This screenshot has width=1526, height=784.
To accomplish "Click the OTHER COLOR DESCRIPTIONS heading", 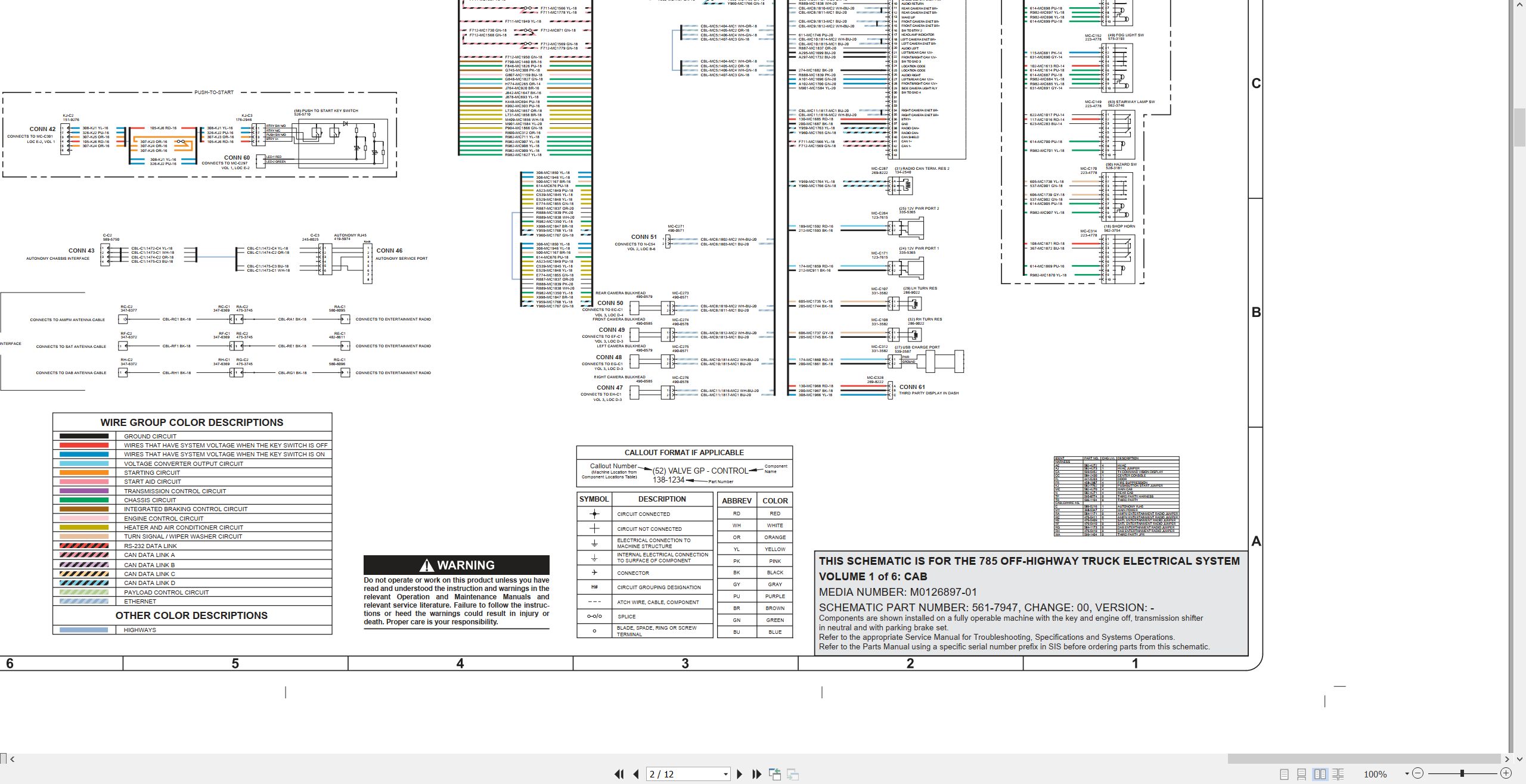I will pyautogui.click(x=191, y=615).
